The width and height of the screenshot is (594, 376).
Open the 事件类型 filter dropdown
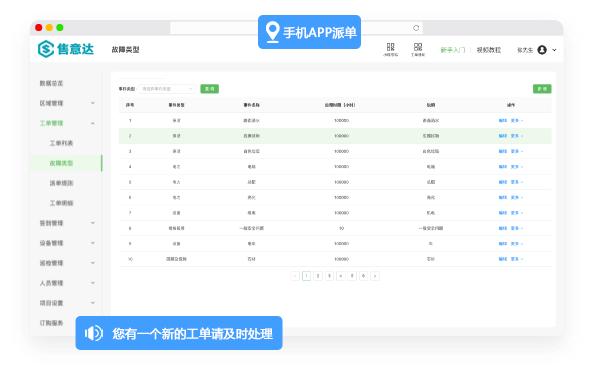tap(167, 89)
